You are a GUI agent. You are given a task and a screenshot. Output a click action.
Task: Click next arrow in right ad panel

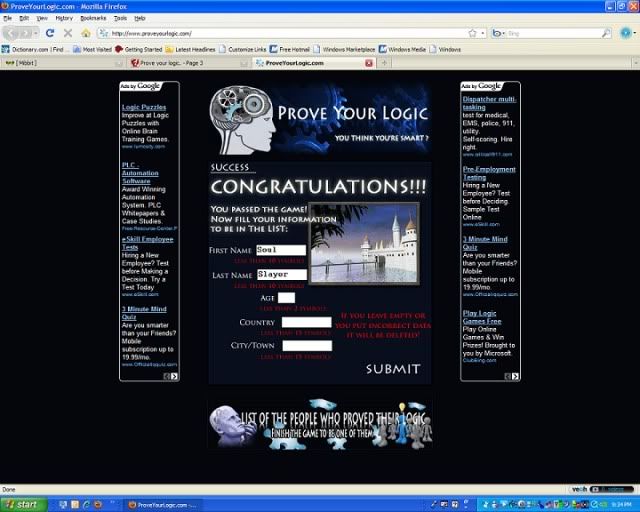point(515,376)
